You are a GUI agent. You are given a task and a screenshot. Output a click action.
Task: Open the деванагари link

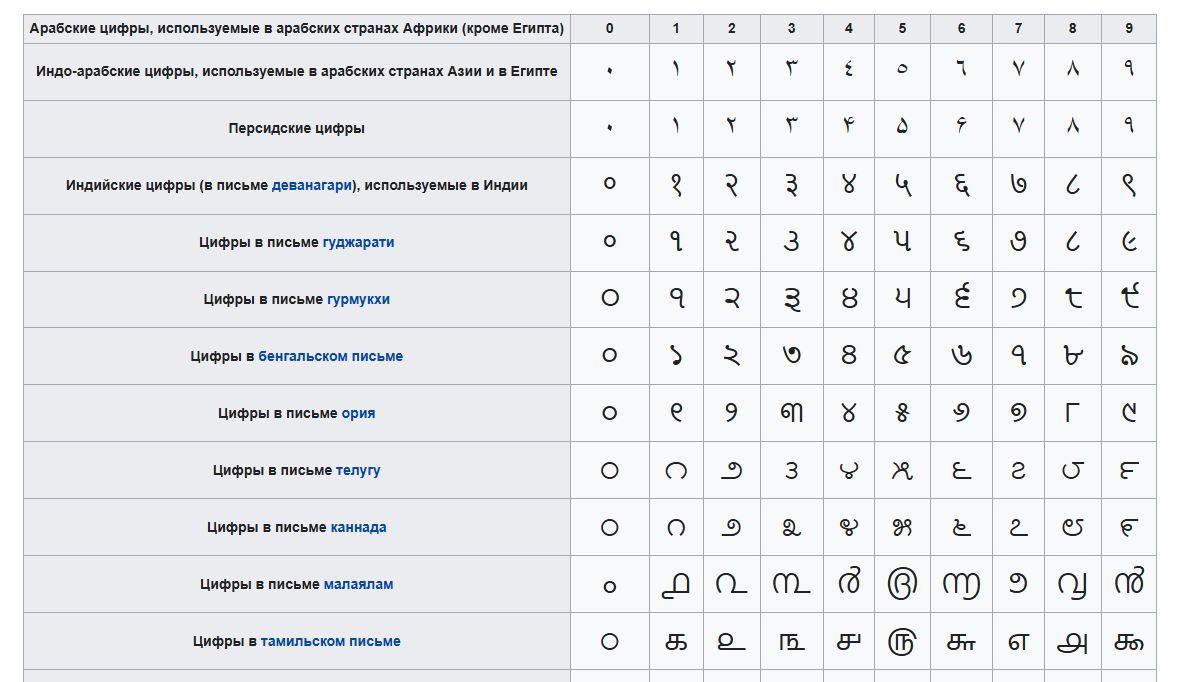click(312, 185)
